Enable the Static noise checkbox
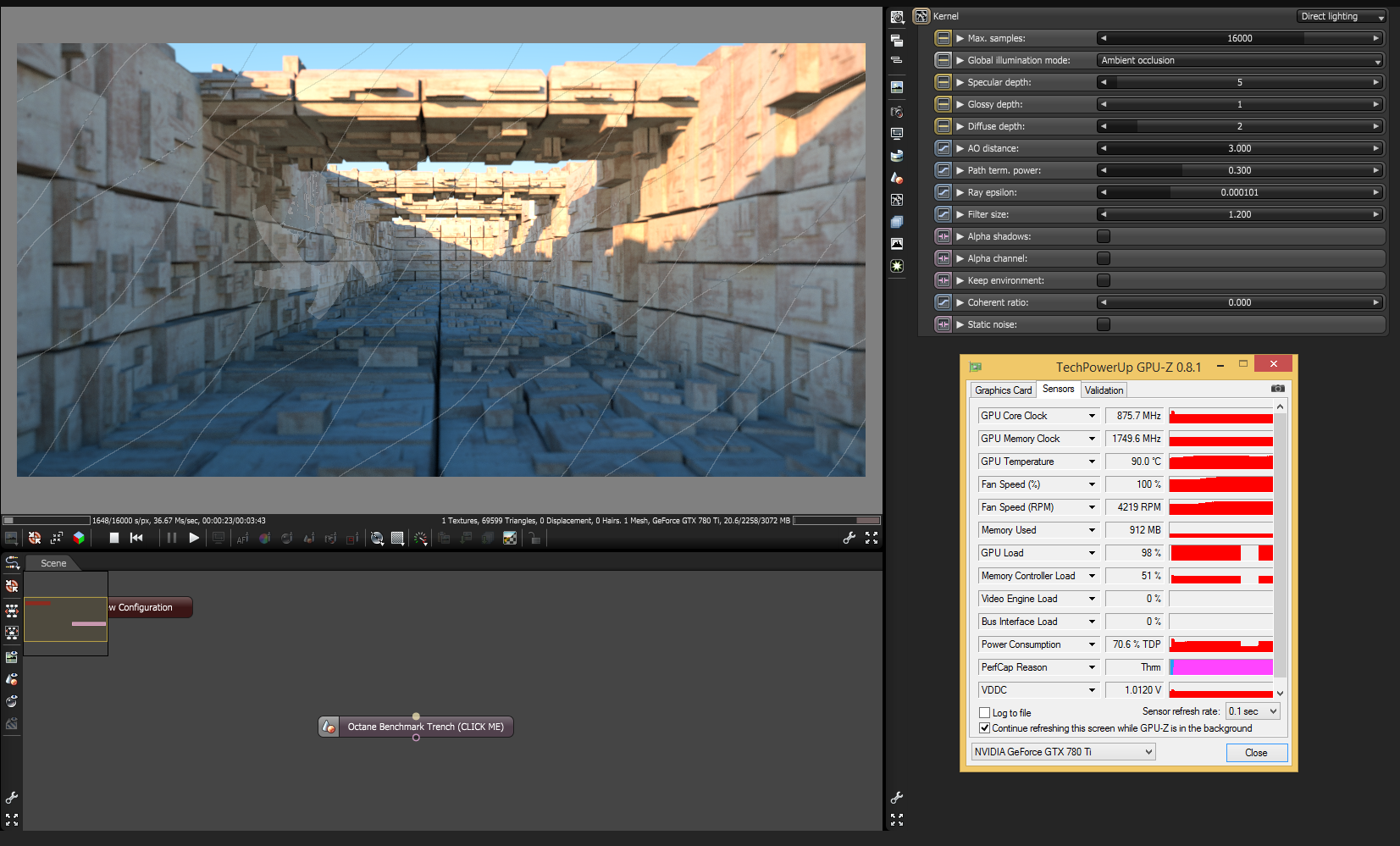 [1104, 324]
